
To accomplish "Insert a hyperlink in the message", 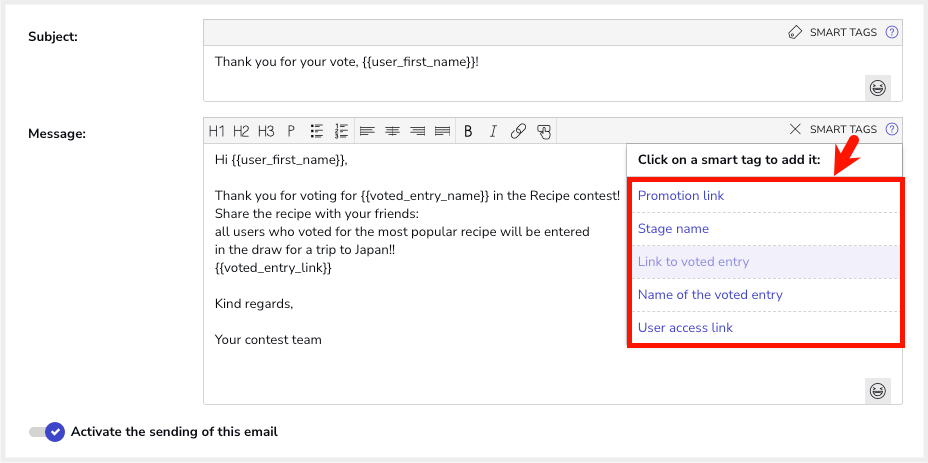I will [x=518, y=131].
